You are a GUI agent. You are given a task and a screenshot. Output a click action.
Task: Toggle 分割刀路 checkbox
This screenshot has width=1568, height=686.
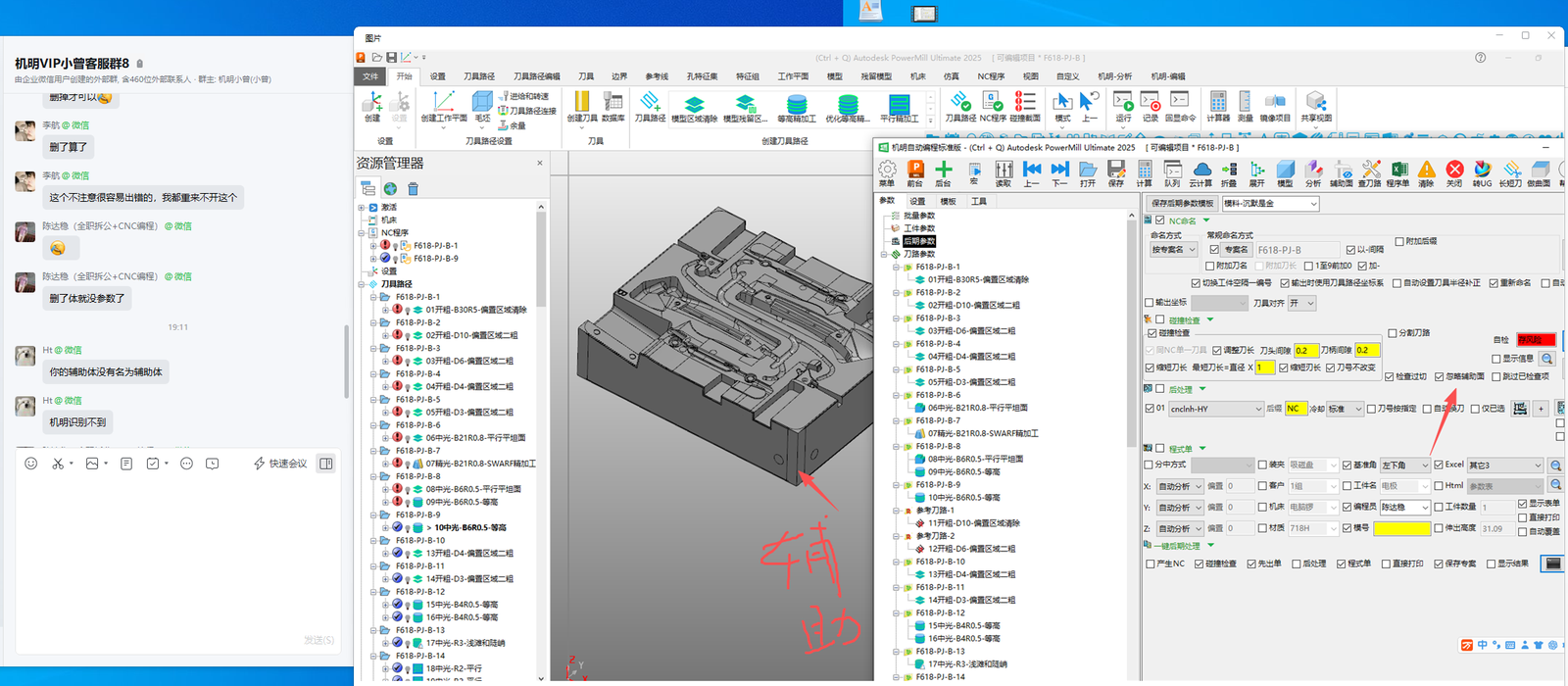pyautogui.click(x=1392, y=333)
